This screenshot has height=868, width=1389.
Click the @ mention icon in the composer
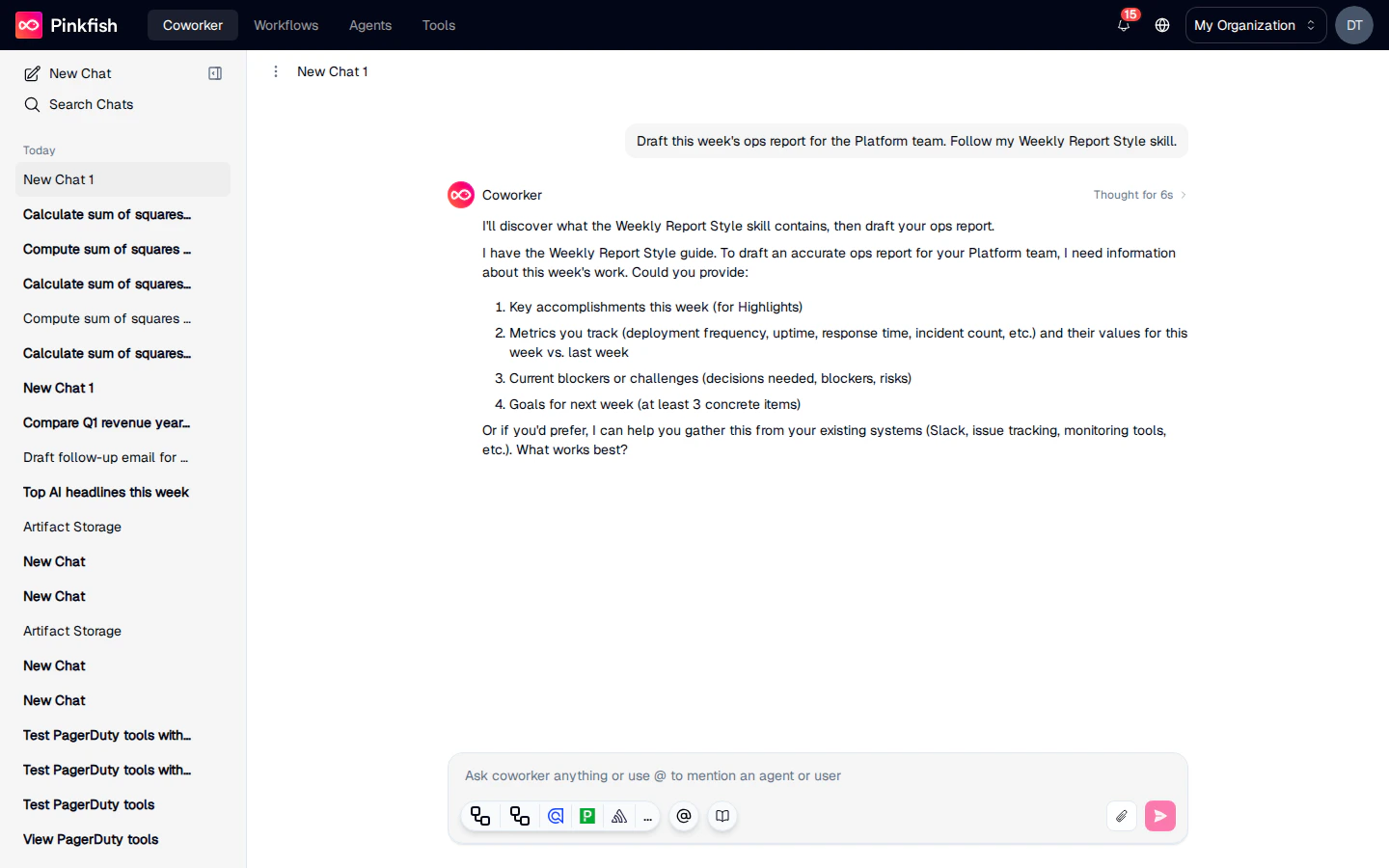point(684,816)
